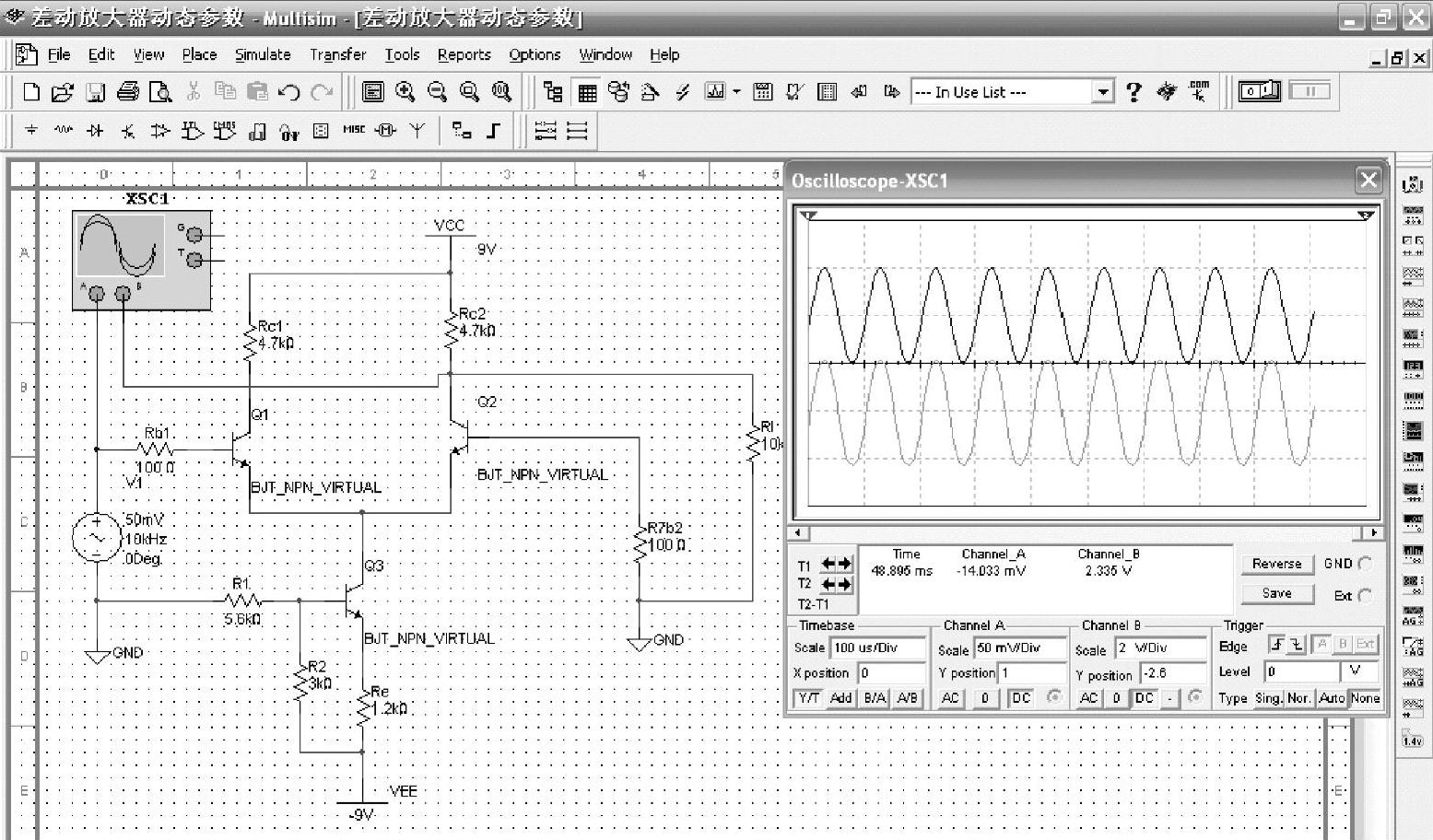
Task: Move cursor T2 to the left
Action: tap(828, 584)
